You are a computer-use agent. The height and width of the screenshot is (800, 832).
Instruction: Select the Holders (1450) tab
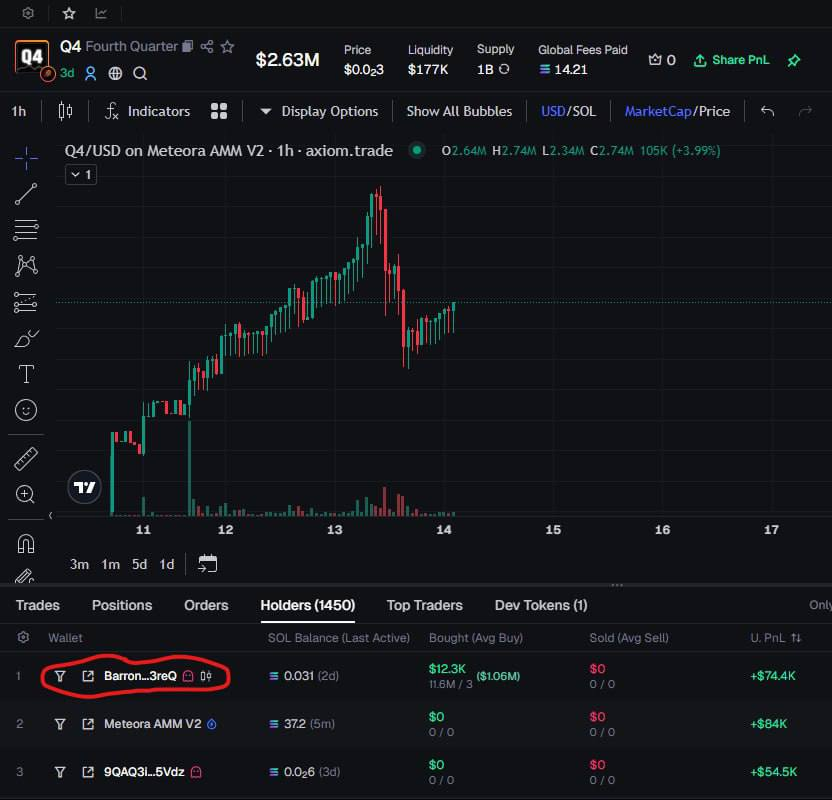tap(308, 605)
